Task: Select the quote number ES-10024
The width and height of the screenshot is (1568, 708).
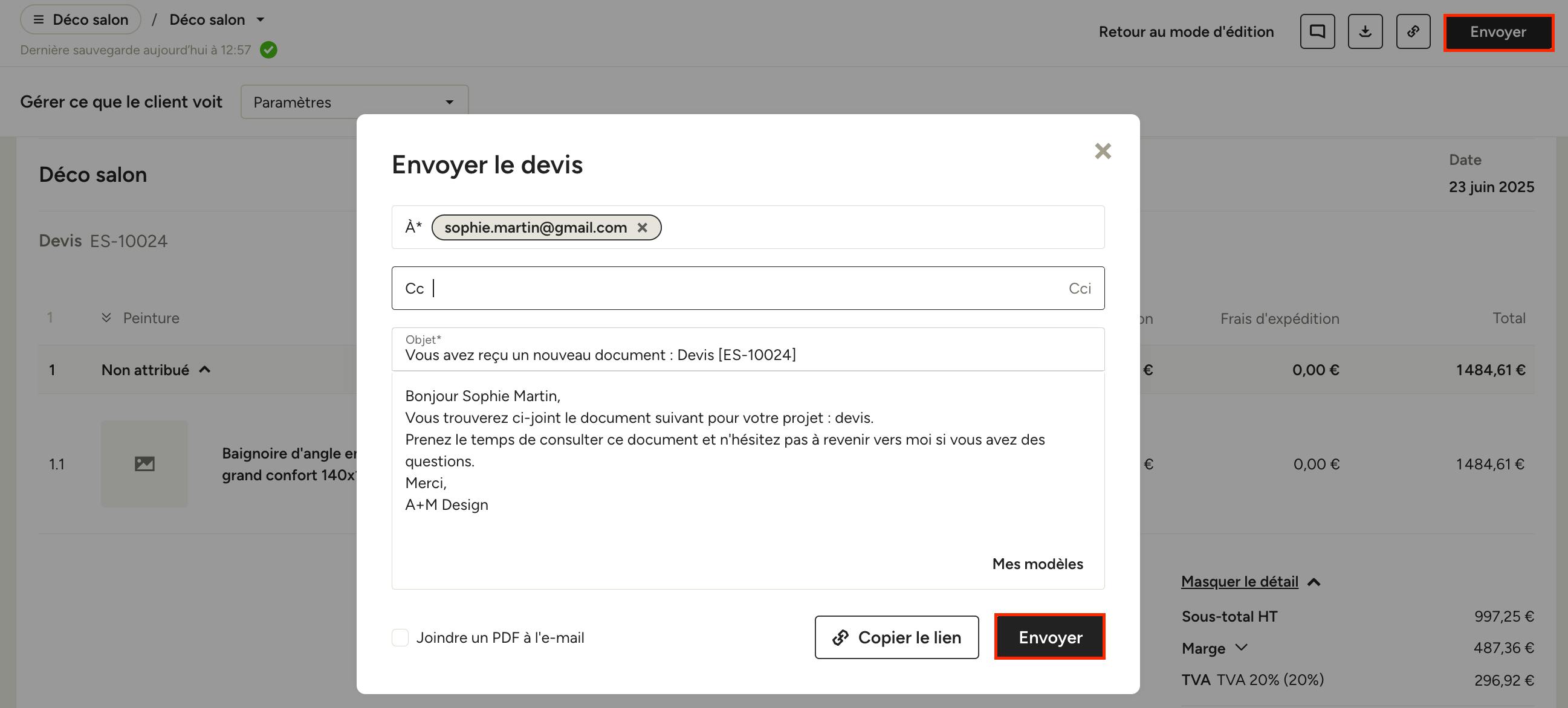Action: coord(128,241)
